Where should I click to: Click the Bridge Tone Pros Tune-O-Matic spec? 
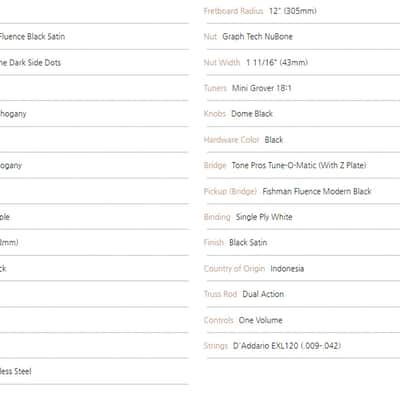pos(285,165)
